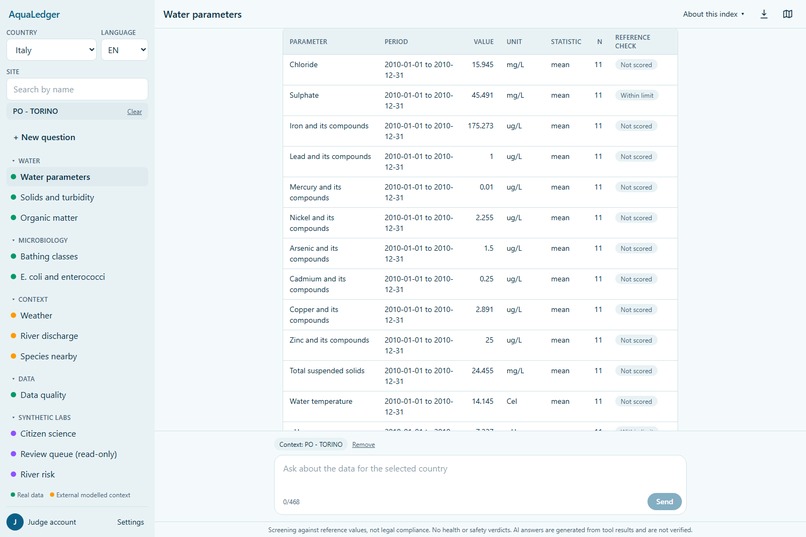The height and width of the screenshot is (537, 806).
Task: Click the Arsenic and its compounds cell
Action: [x=314, y=253]
